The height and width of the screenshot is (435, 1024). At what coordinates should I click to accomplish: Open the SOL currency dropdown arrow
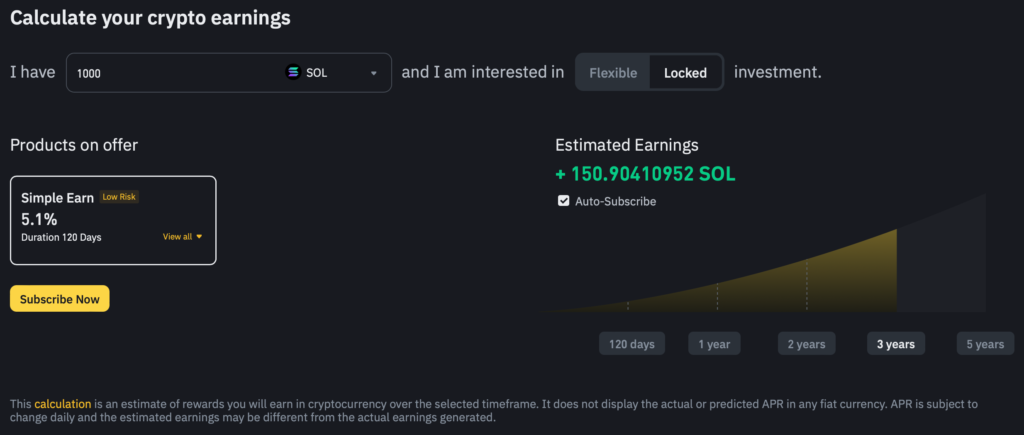coord(374,73)
